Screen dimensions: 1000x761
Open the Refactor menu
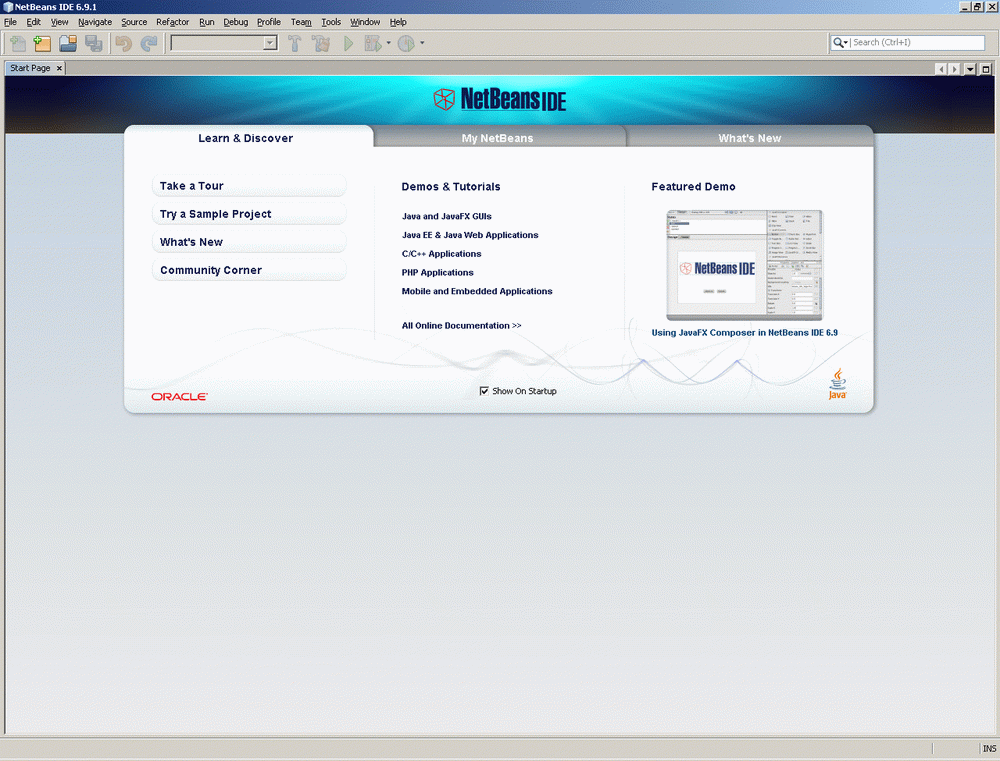coord(172,22)
